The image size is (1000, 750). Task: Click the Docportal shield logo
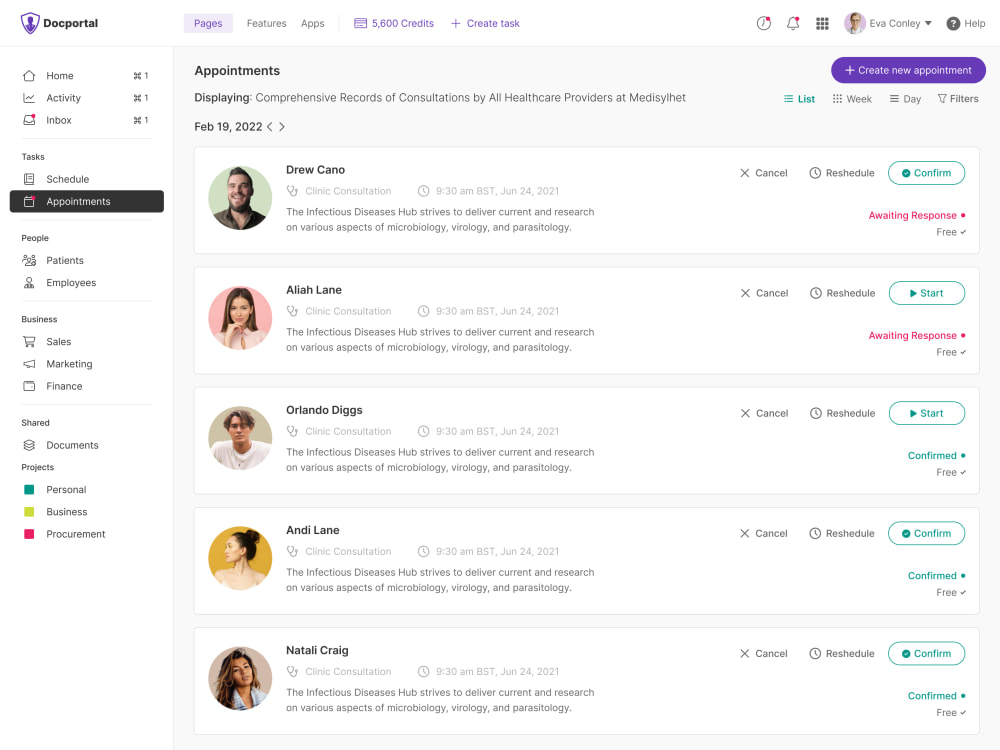[x=29, y=23]
